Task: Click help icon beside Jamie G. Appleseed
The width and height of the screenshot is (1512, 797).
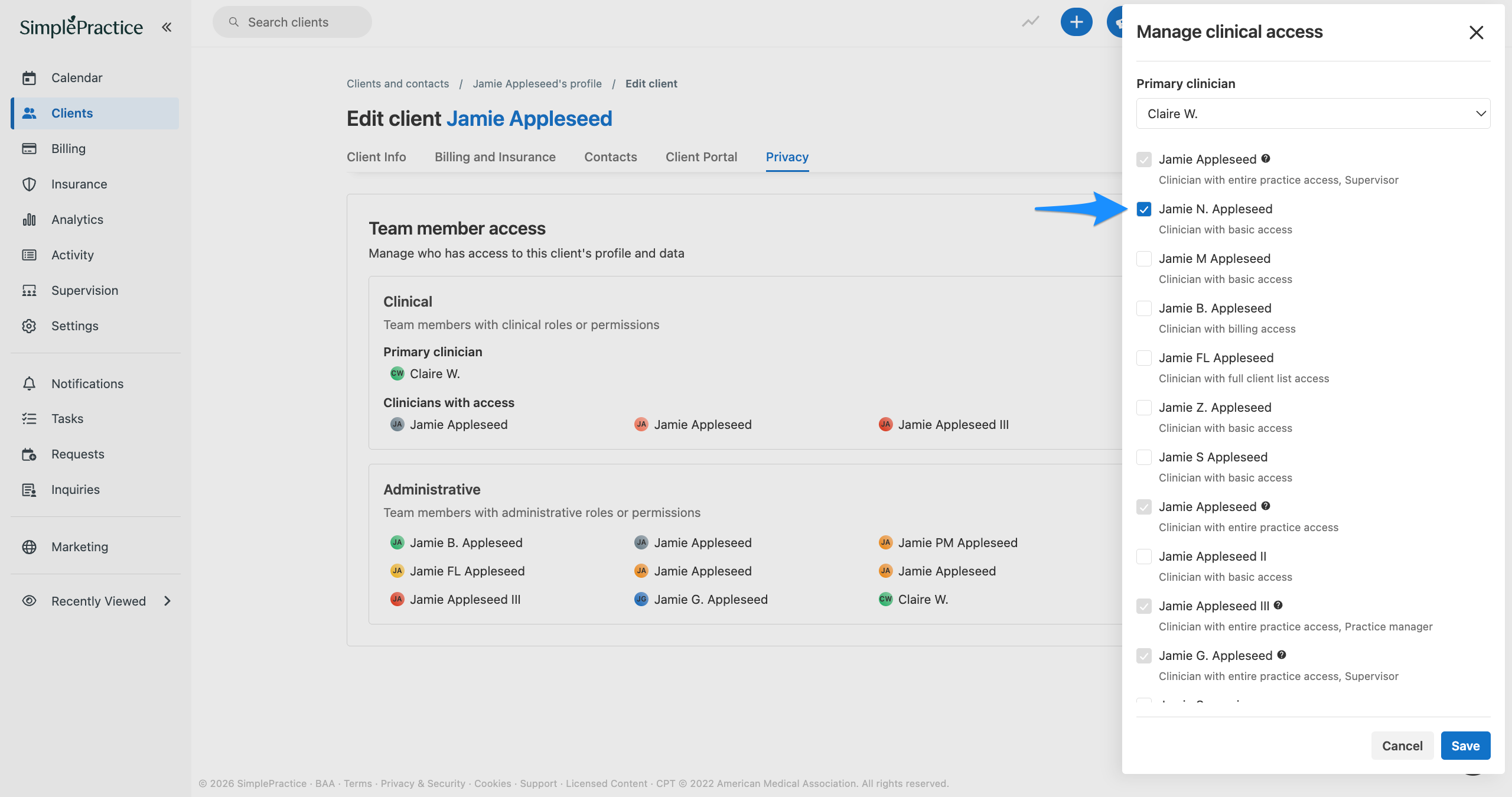Action: pyautogui.click(x=1282, y=655)
